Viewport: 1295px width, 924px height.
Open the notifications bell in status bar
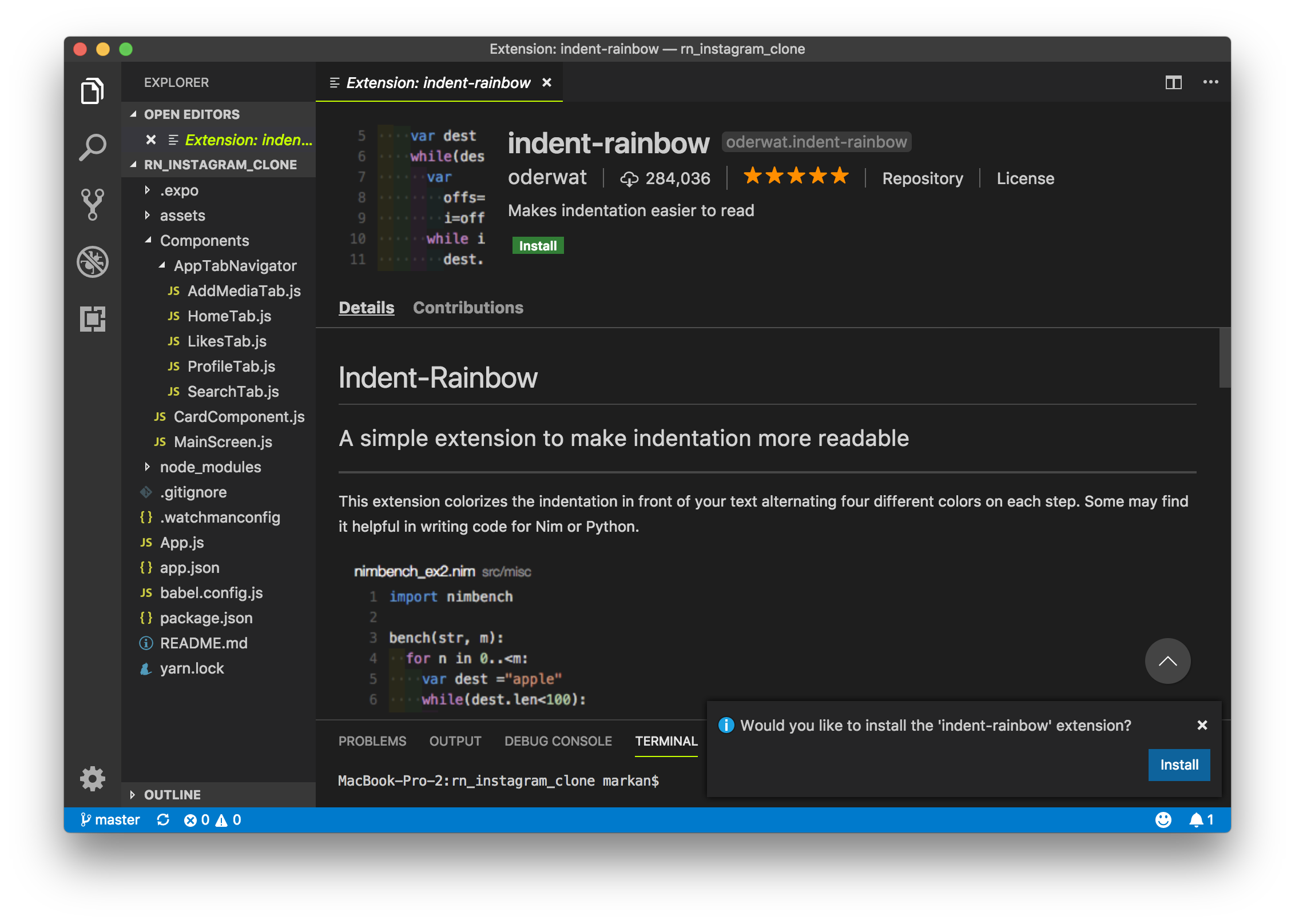coord(1196,820)
